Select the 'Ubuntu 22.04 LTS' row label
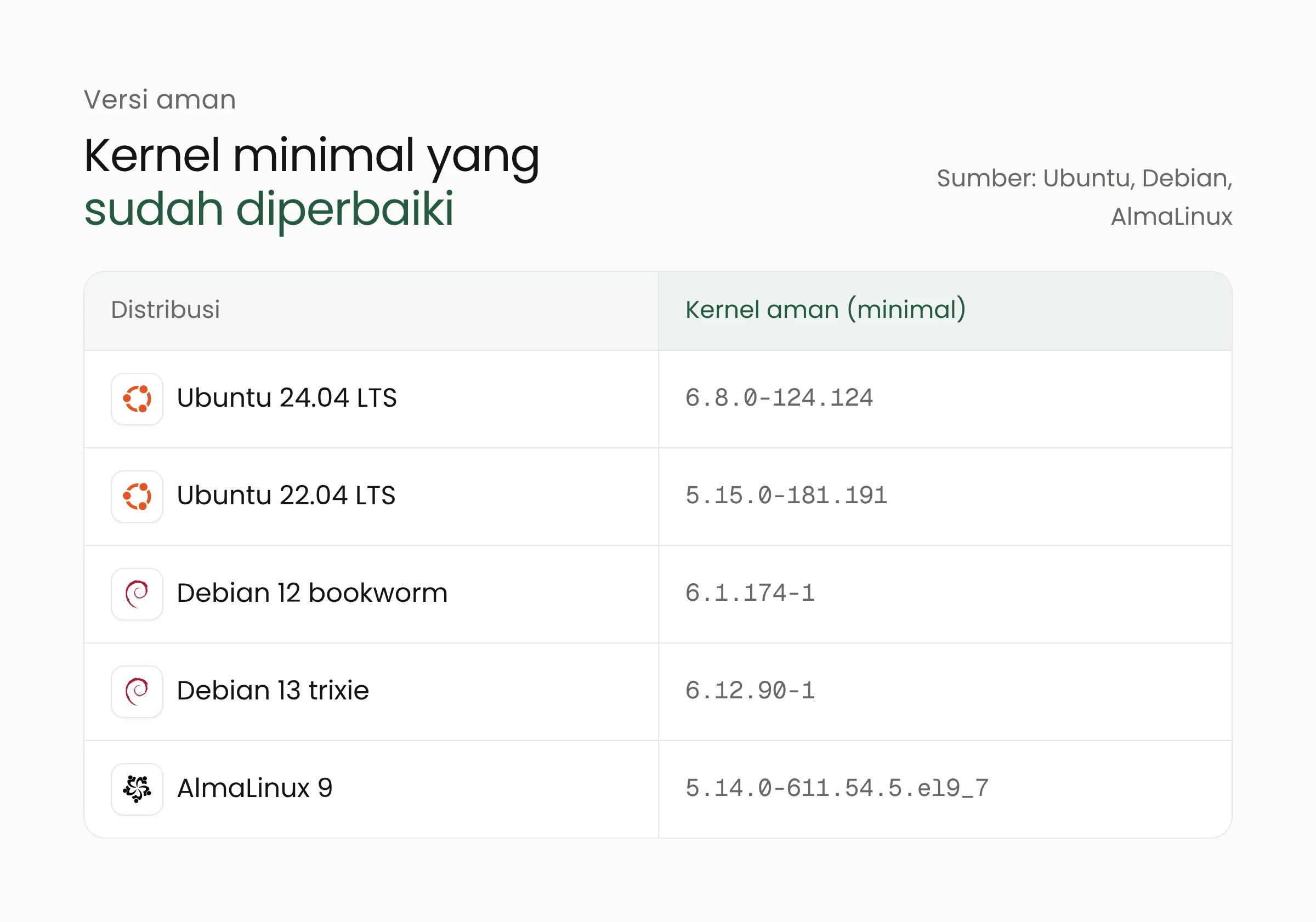 [x=286, y=495]
